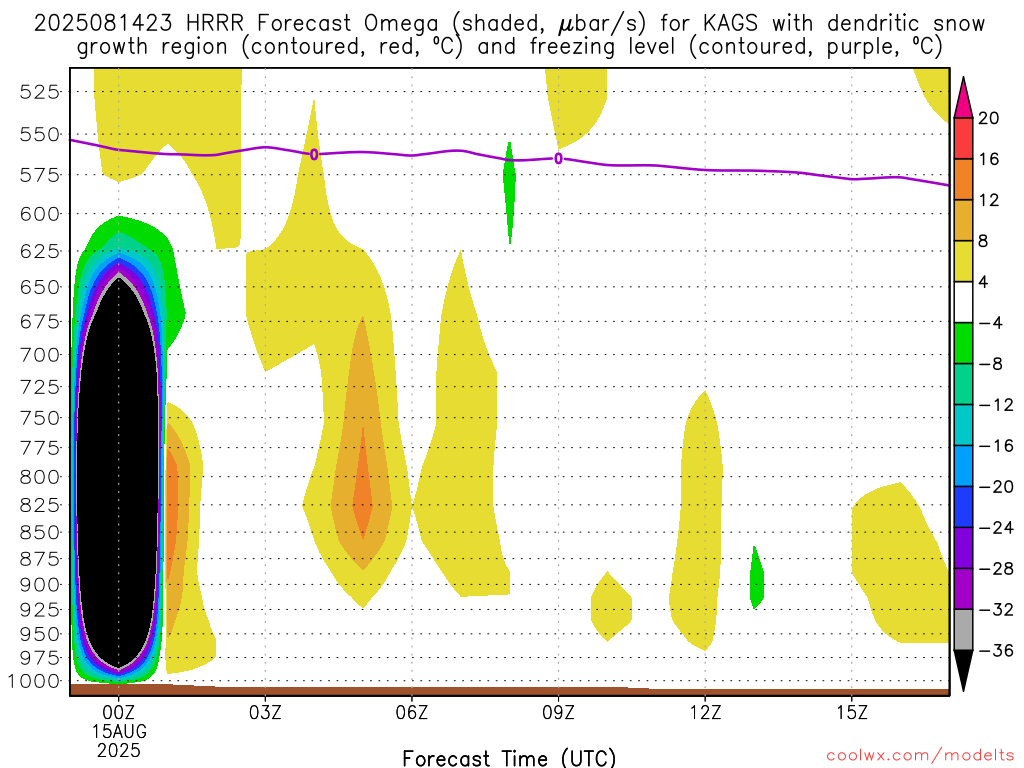The image size is (1024, 768).
Task: Click the 15Z time axis label
Action: click(852, 711)
